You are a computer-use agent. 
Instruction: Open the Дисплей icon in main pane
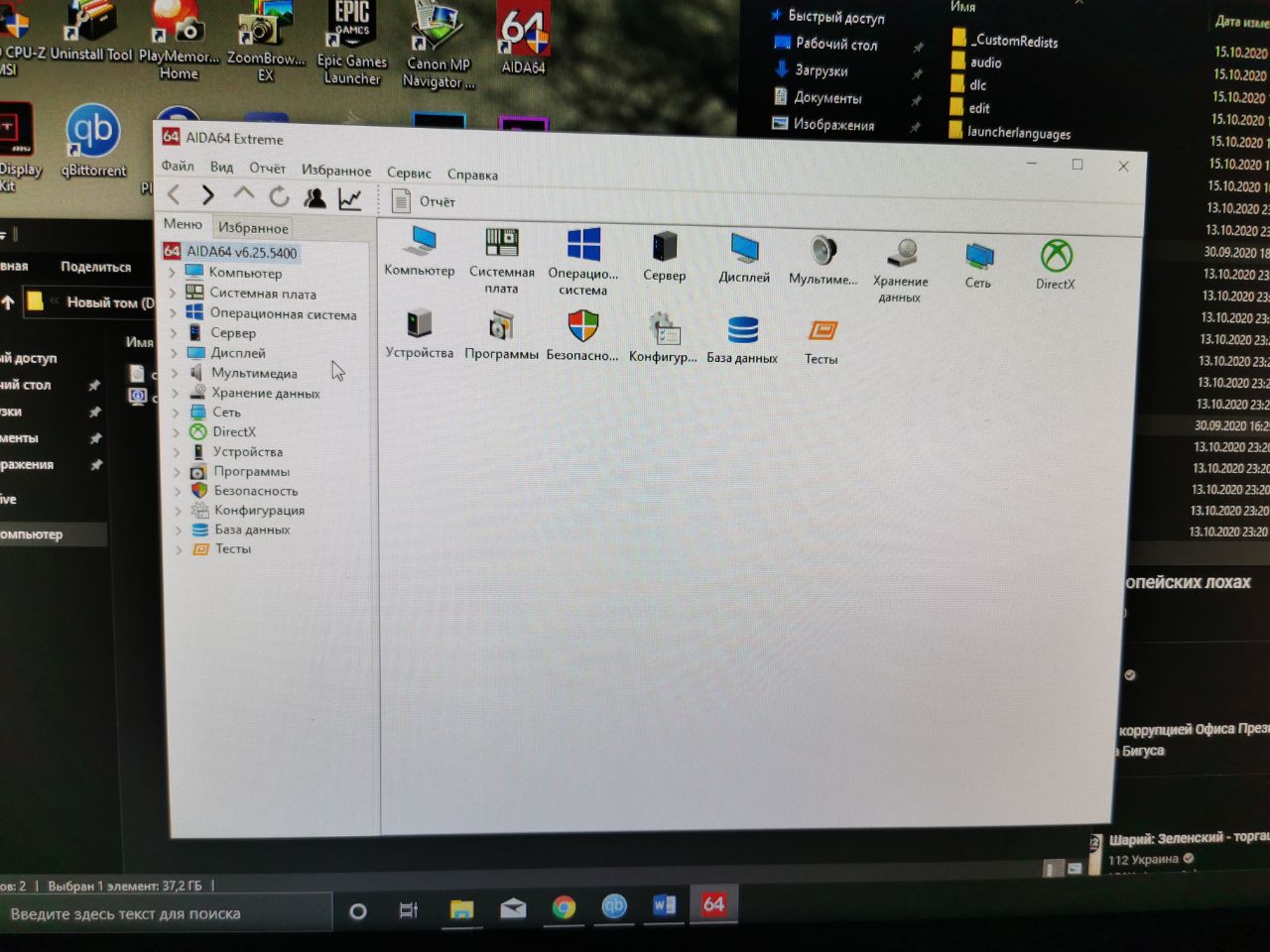744,248
